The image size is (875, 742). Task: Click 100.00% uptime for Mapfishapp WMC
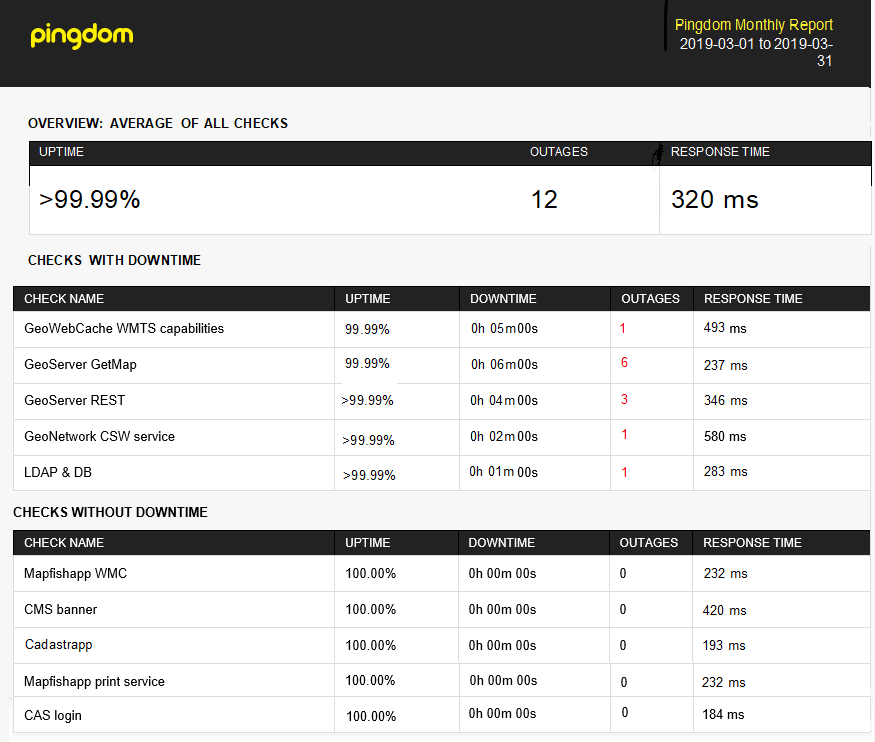[x=371, y=574]
